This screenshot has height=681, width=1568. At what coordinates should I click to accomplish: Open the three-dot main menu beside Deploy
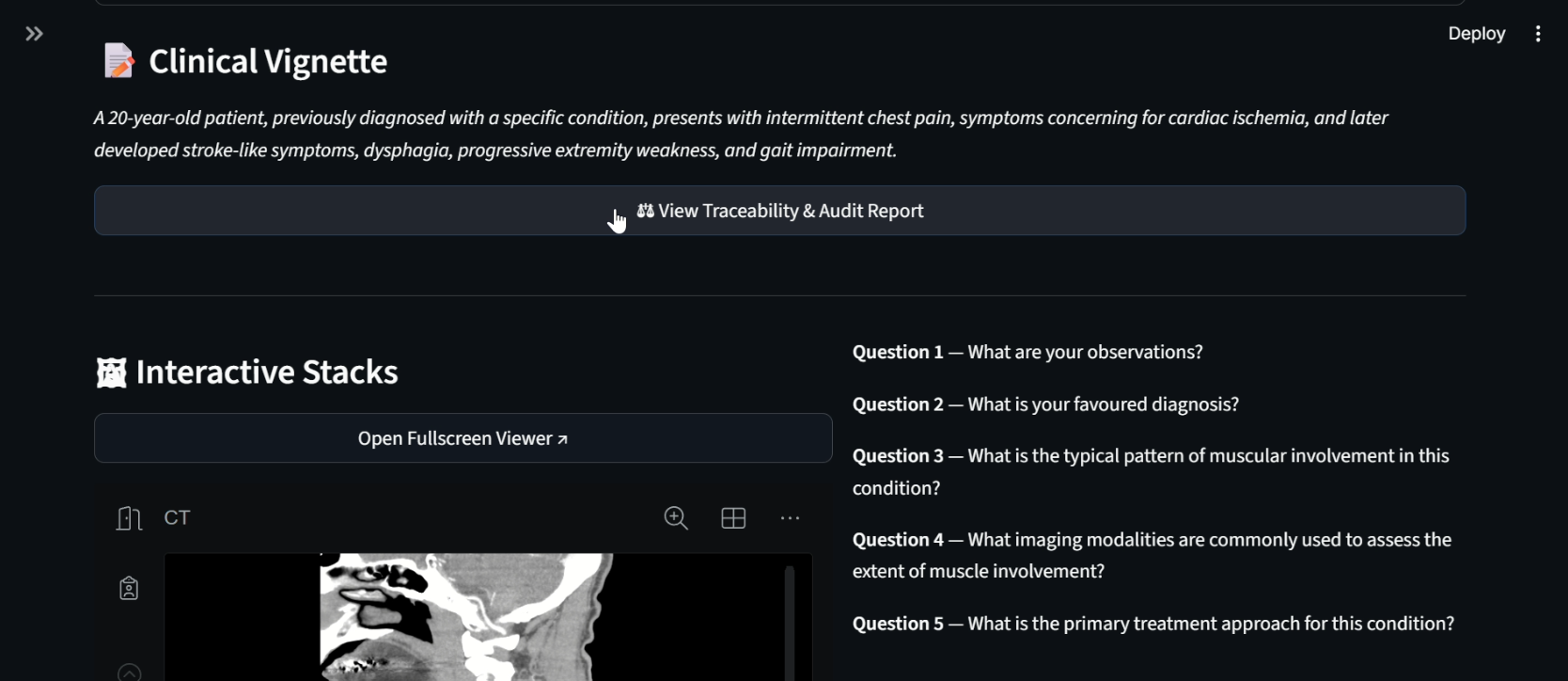1538,34
